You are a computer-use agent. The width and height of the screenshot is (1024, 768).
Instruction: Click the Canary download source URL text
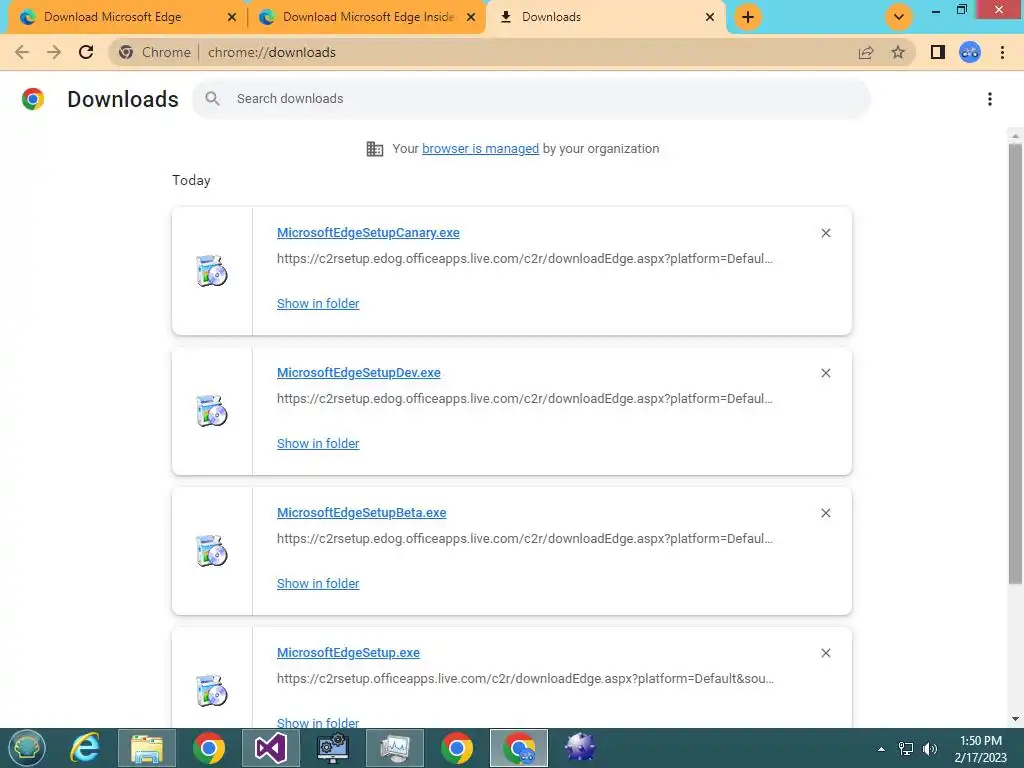pyautogui.click(x=524, y=259)
